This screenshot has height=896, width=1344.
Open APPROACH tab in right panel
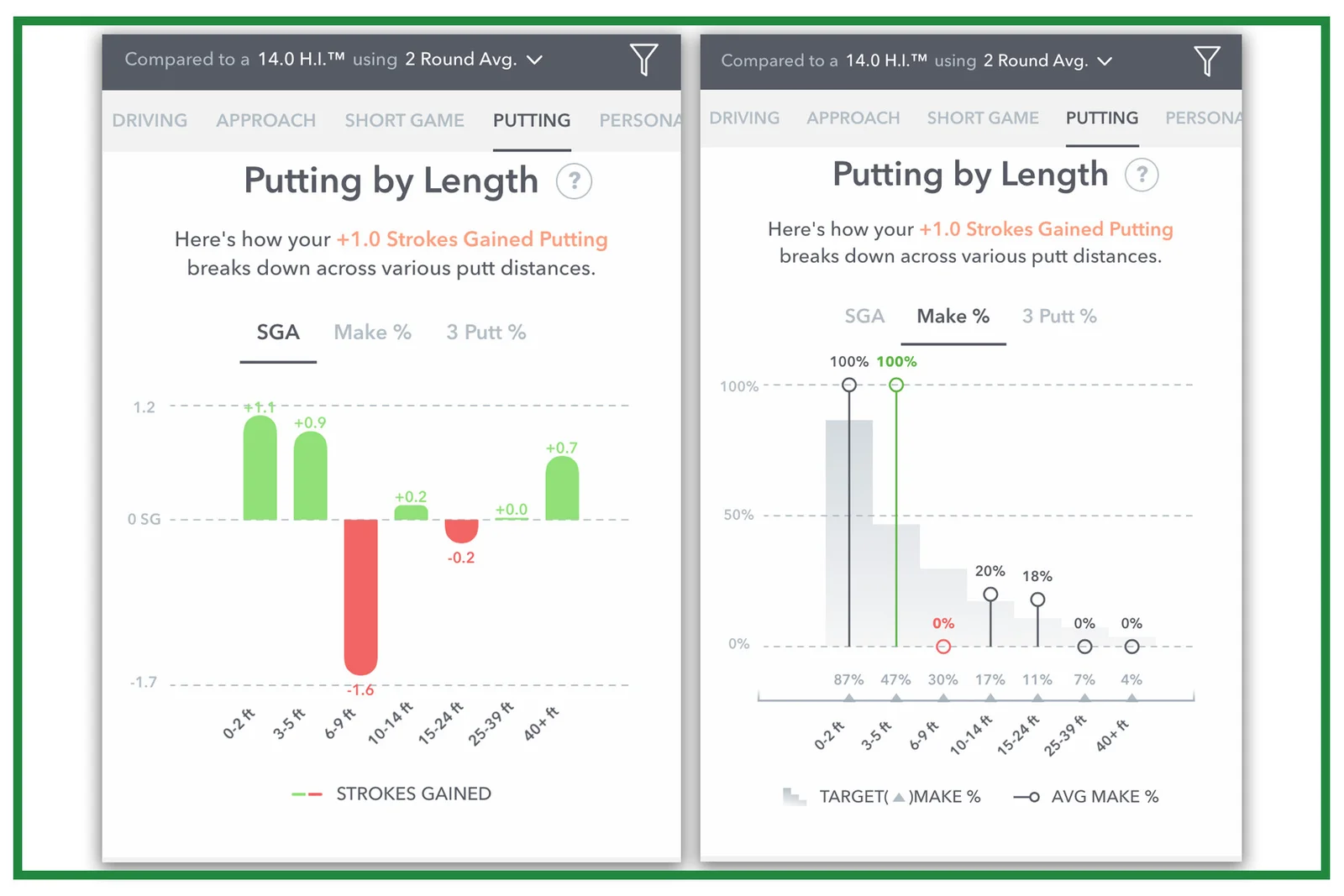(x=853, y=118)
